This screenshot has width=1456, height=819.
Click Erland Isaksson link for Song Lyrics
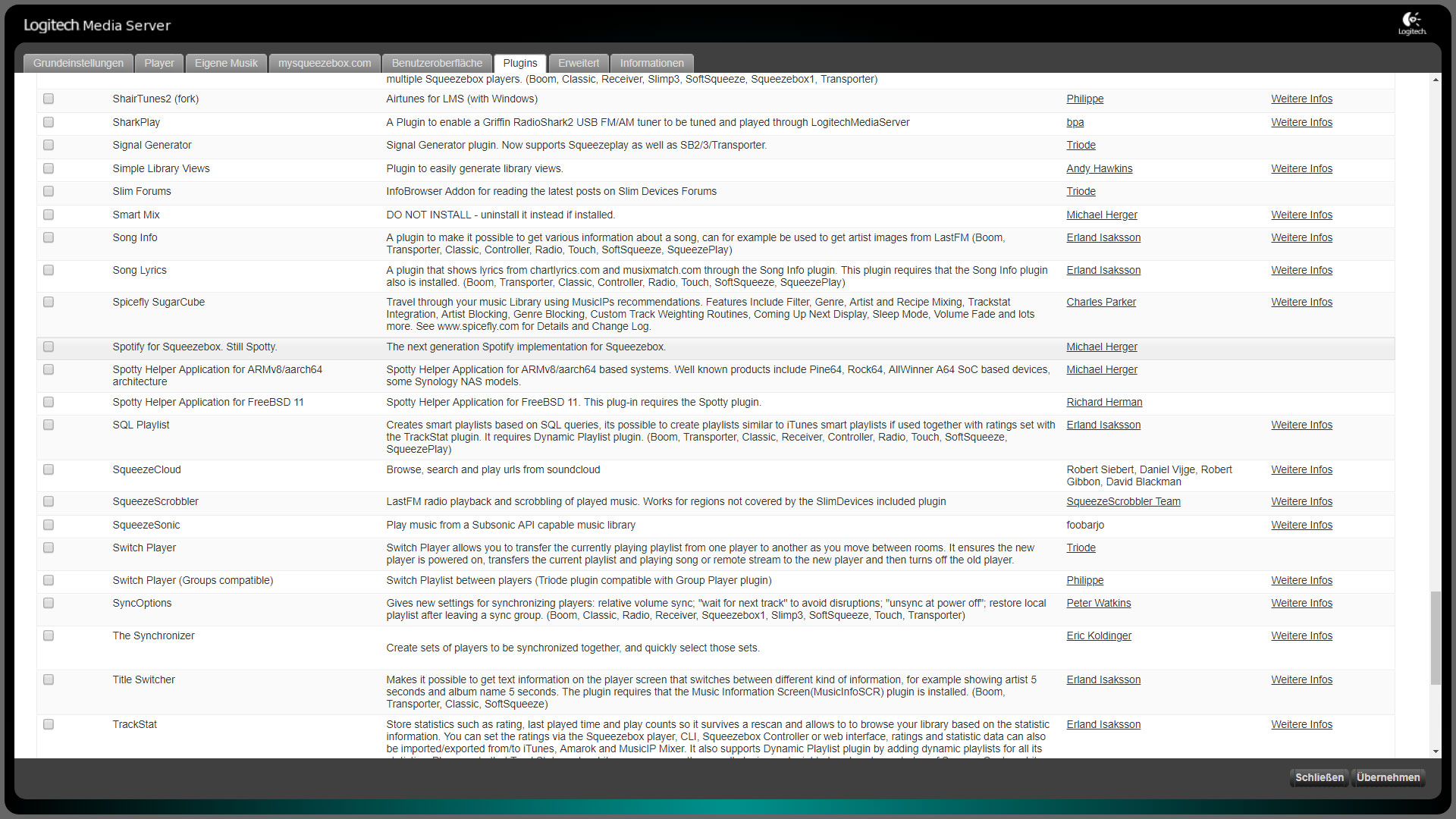(x=1103, y=270)
